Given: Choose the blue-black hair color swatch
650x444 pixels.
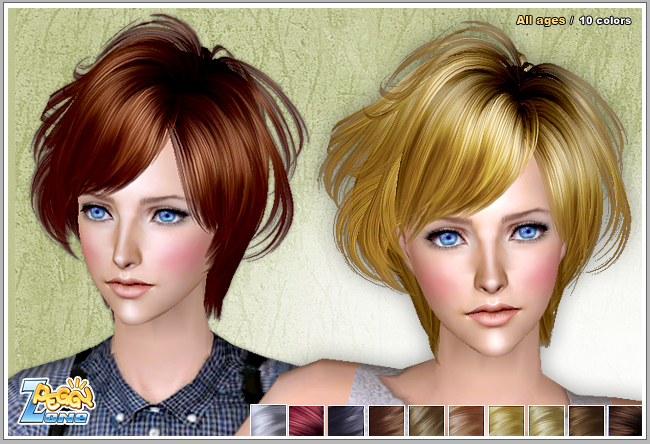Looking at the screenshot, I should point(347,419).
